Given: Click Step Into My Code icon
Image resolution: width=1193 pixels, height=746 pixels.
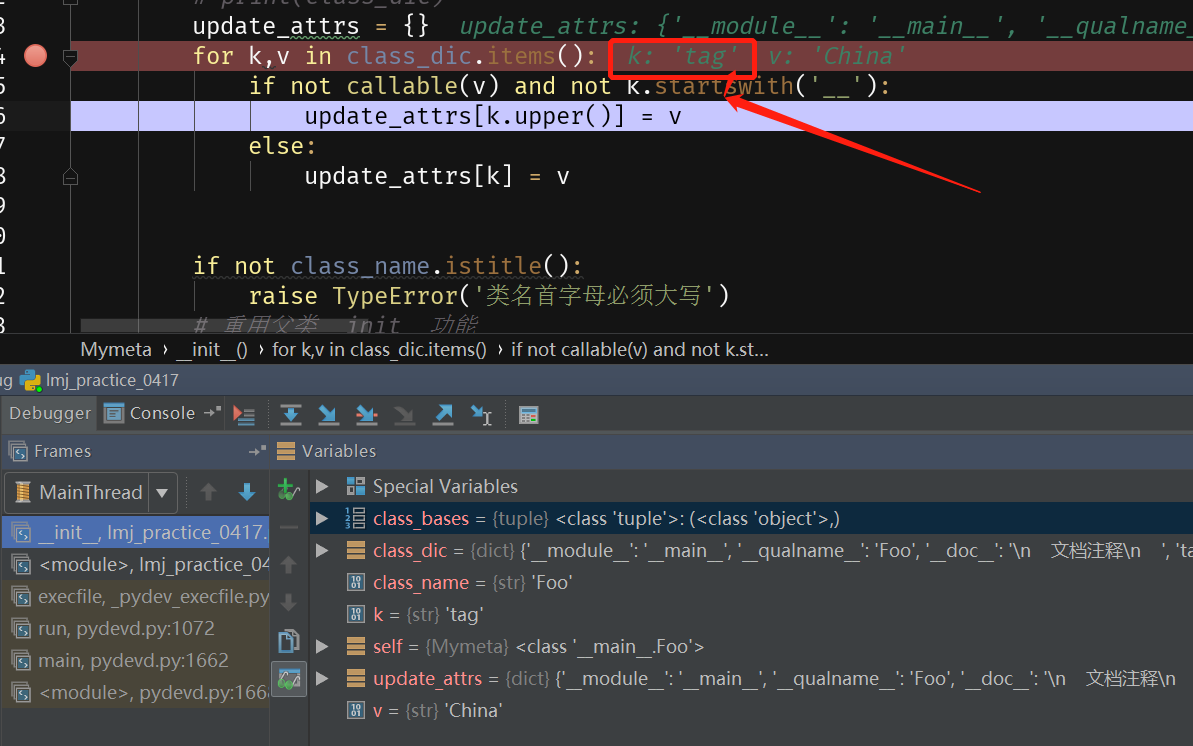Looking at the screenshot, I should pos(367,414).
